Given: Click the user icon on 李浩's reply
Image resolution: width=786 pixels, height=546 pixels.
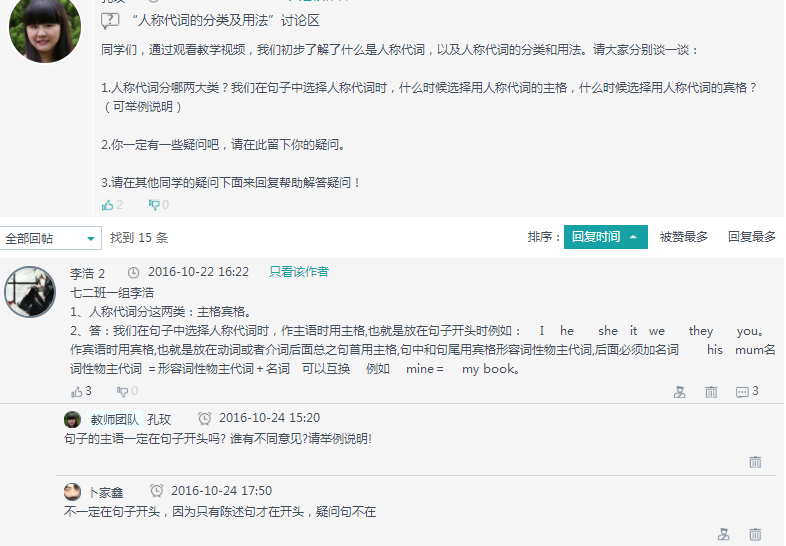Looking at the screenshot, I should point(680,392).
